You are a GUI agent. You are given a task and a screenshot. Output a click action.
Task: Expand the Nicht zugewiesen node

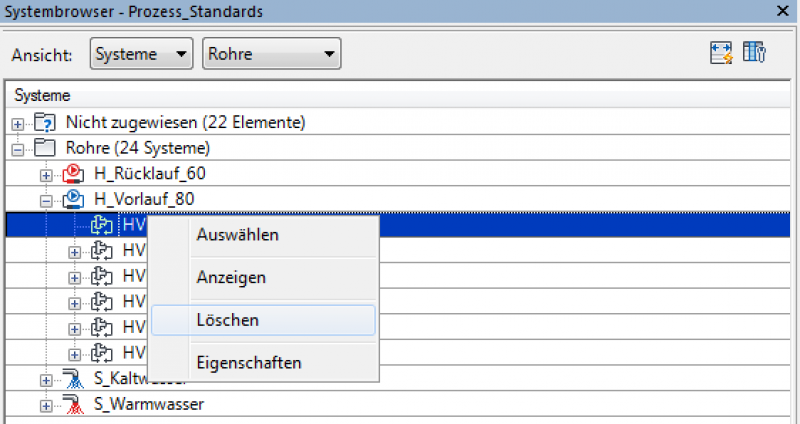pyautogui.click(x=17, y=122)
